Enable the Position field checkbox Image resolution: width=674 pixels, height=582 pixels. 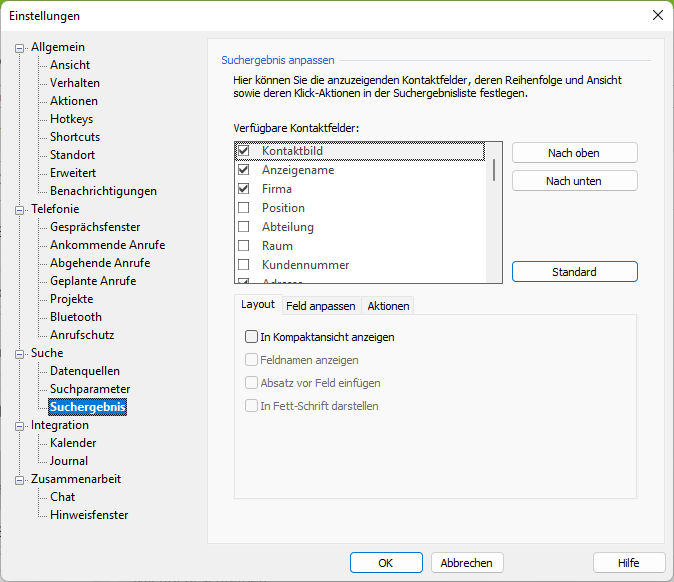[x=243, y=208]
